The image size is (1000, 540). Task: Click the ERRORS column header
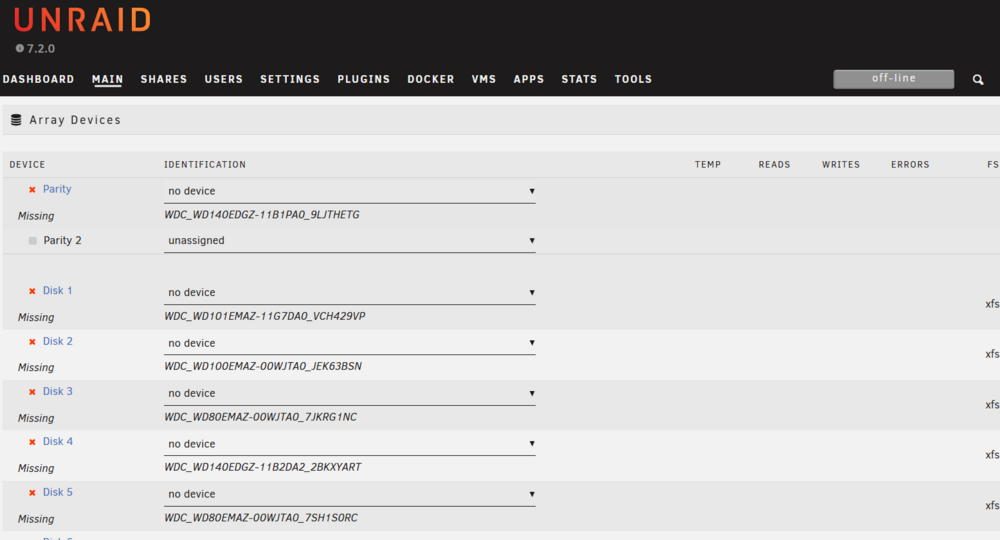910,164
